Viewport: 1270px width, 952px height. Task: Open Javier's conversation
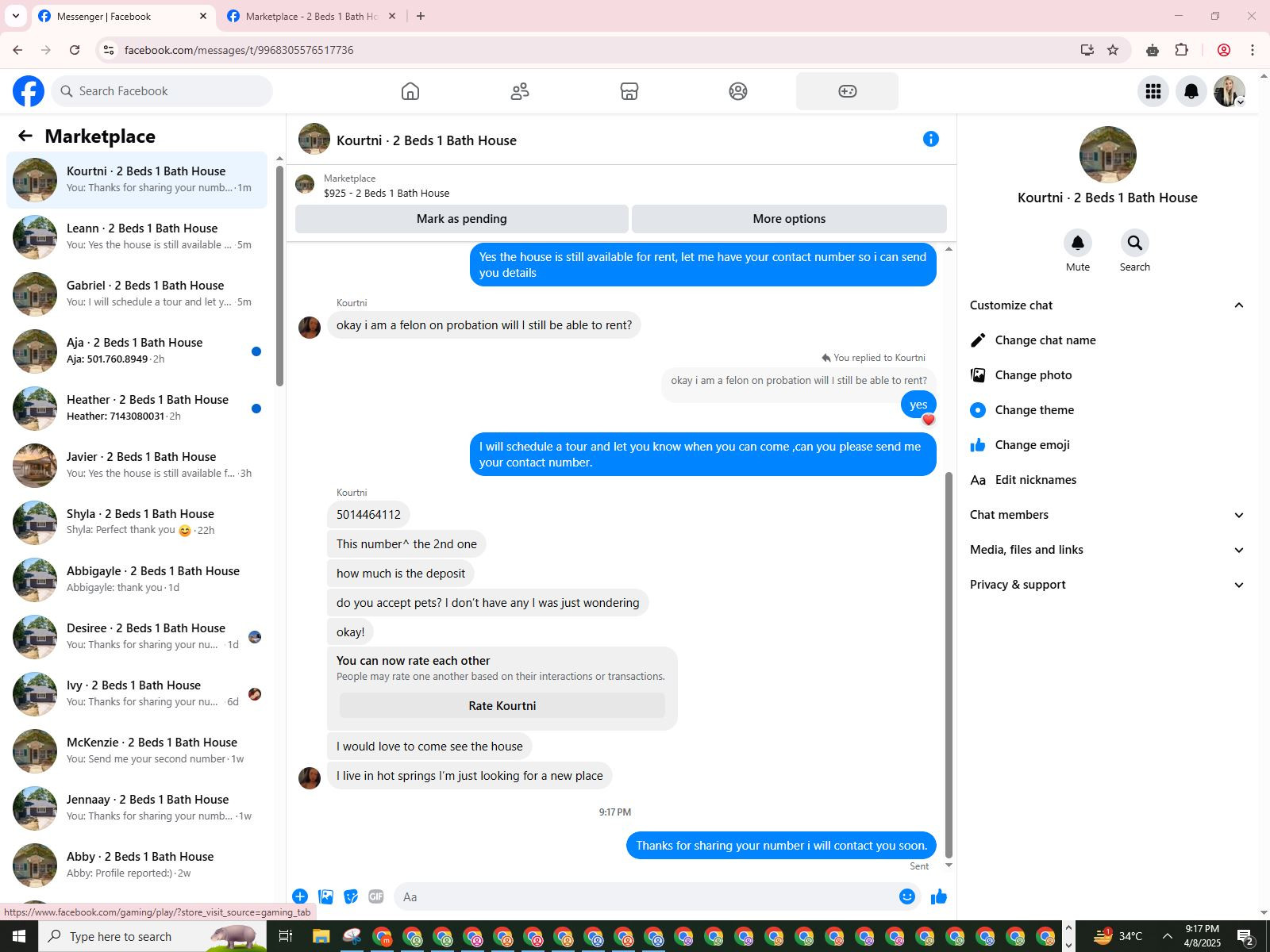tap(137, 465)
